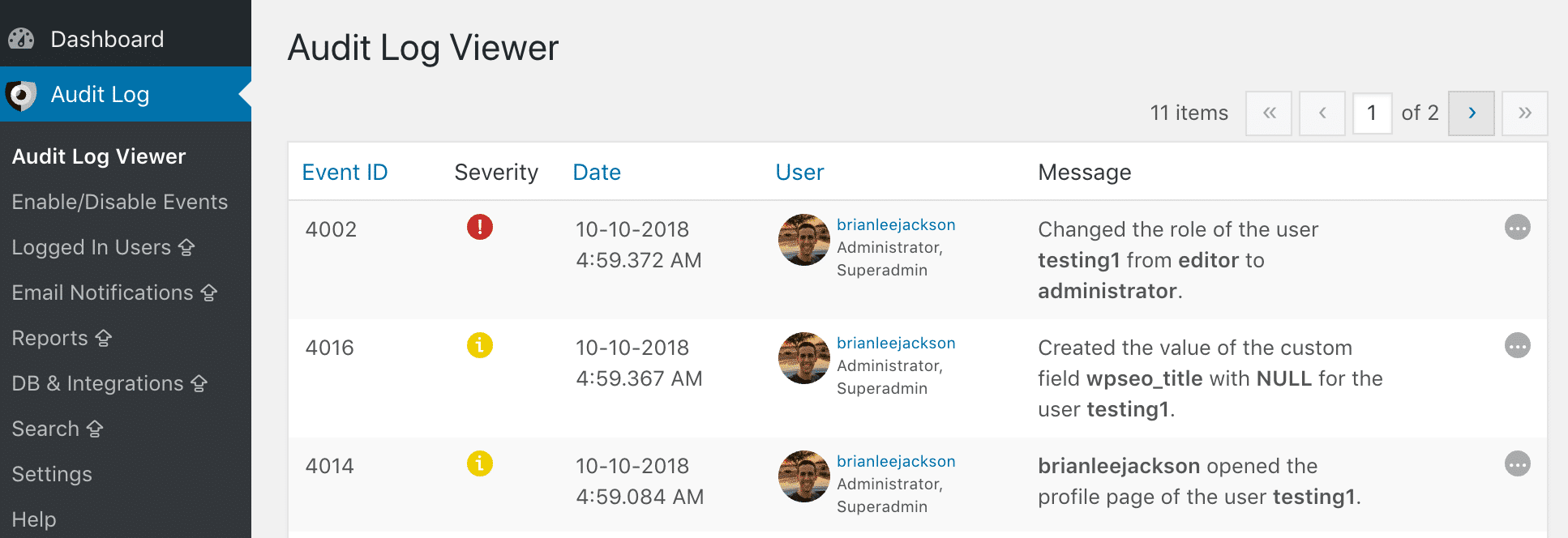Sort the log by Event ID column
The image size is (1568, 538).
(x=345, y=172)
